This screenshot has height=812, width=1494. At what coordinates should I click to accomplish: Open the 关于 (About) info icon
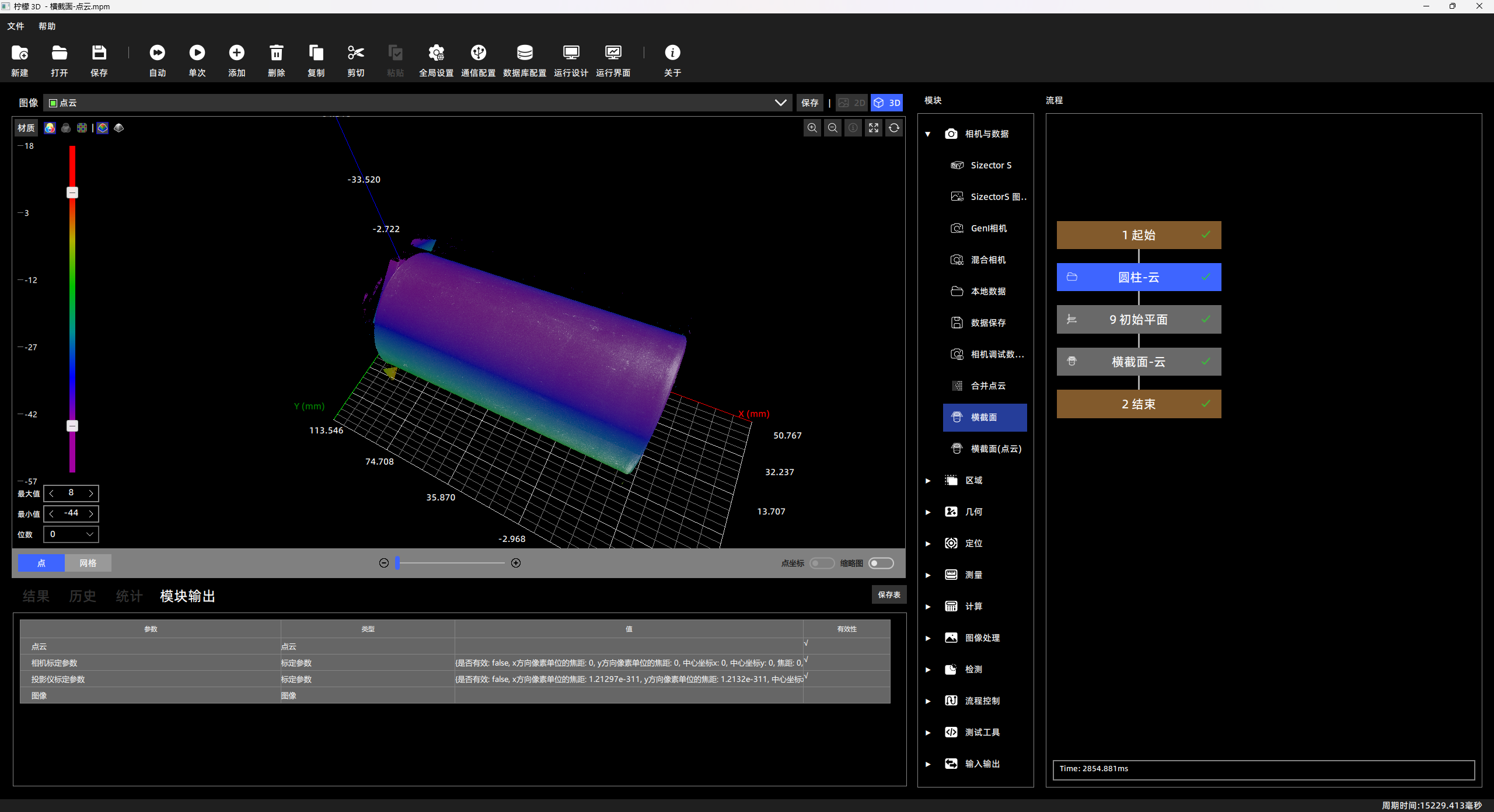click(672, 53)
